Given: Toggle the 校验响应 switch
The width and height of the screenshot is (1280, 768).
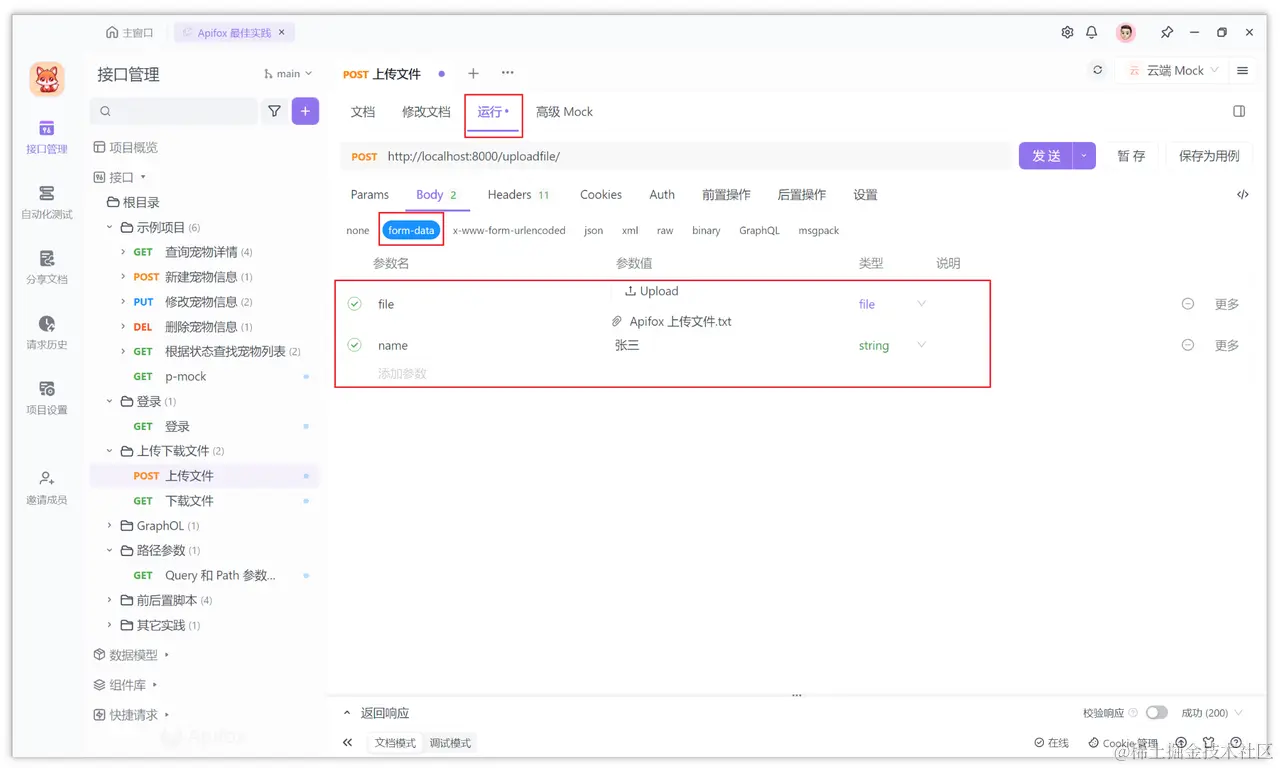Looking at the screenshot, I should click(1157, 712).
